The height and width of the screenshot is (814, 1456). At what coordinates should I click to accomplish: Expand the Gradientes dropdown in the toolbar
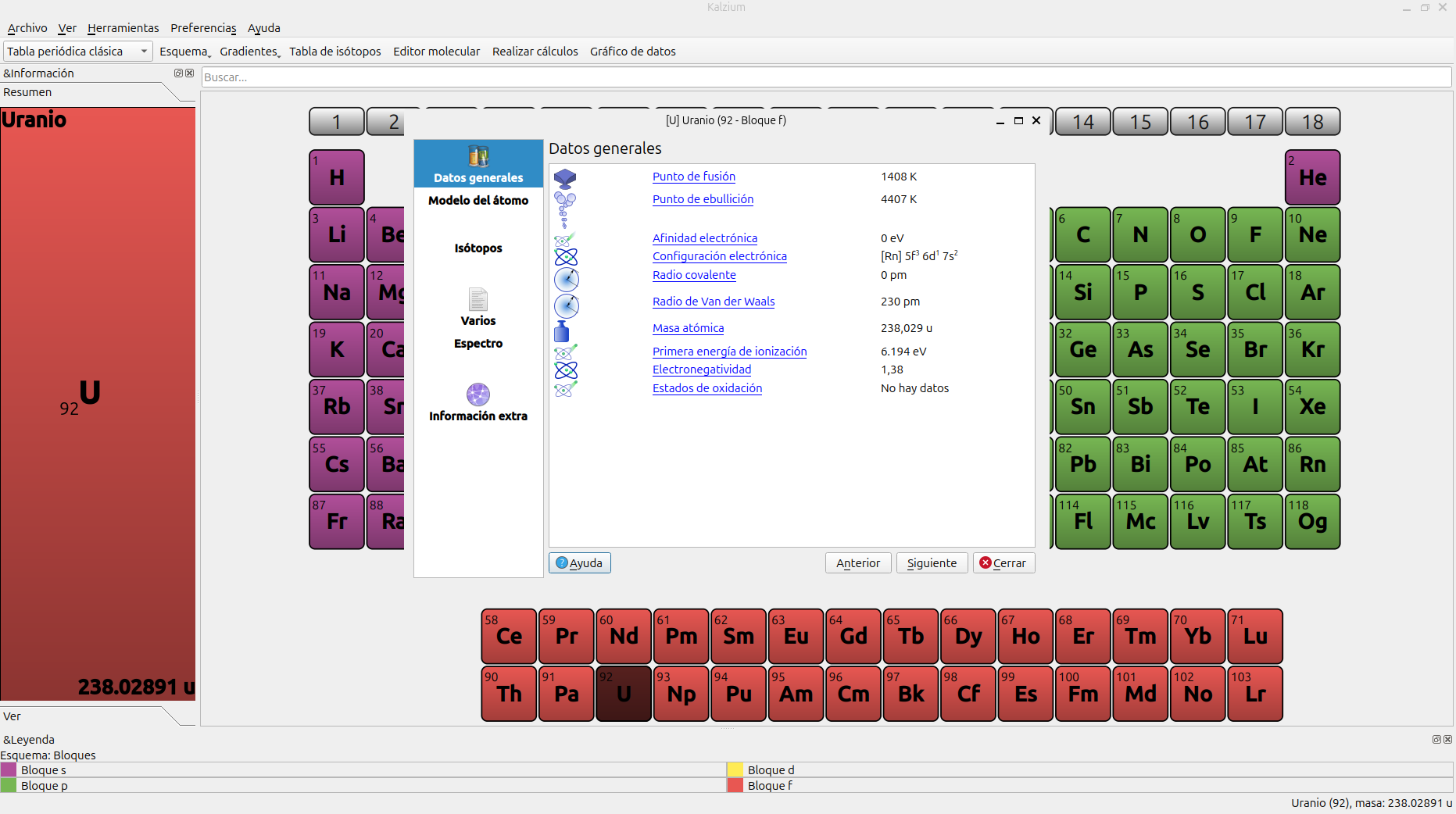pyautogui.click(x=249, y=52)
